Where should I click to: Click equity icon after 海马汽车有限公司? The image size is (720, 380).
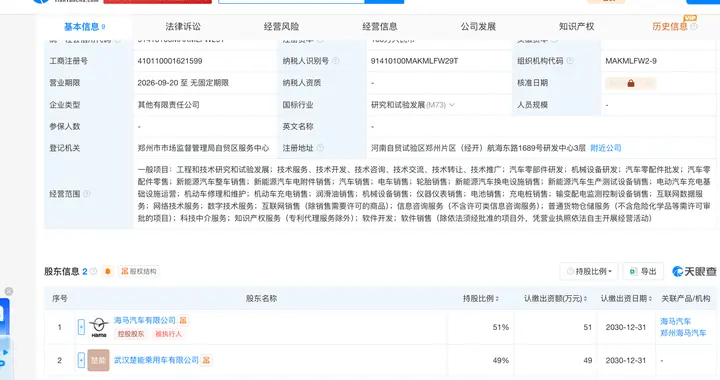pyautogui.click(x=183, y=320)
